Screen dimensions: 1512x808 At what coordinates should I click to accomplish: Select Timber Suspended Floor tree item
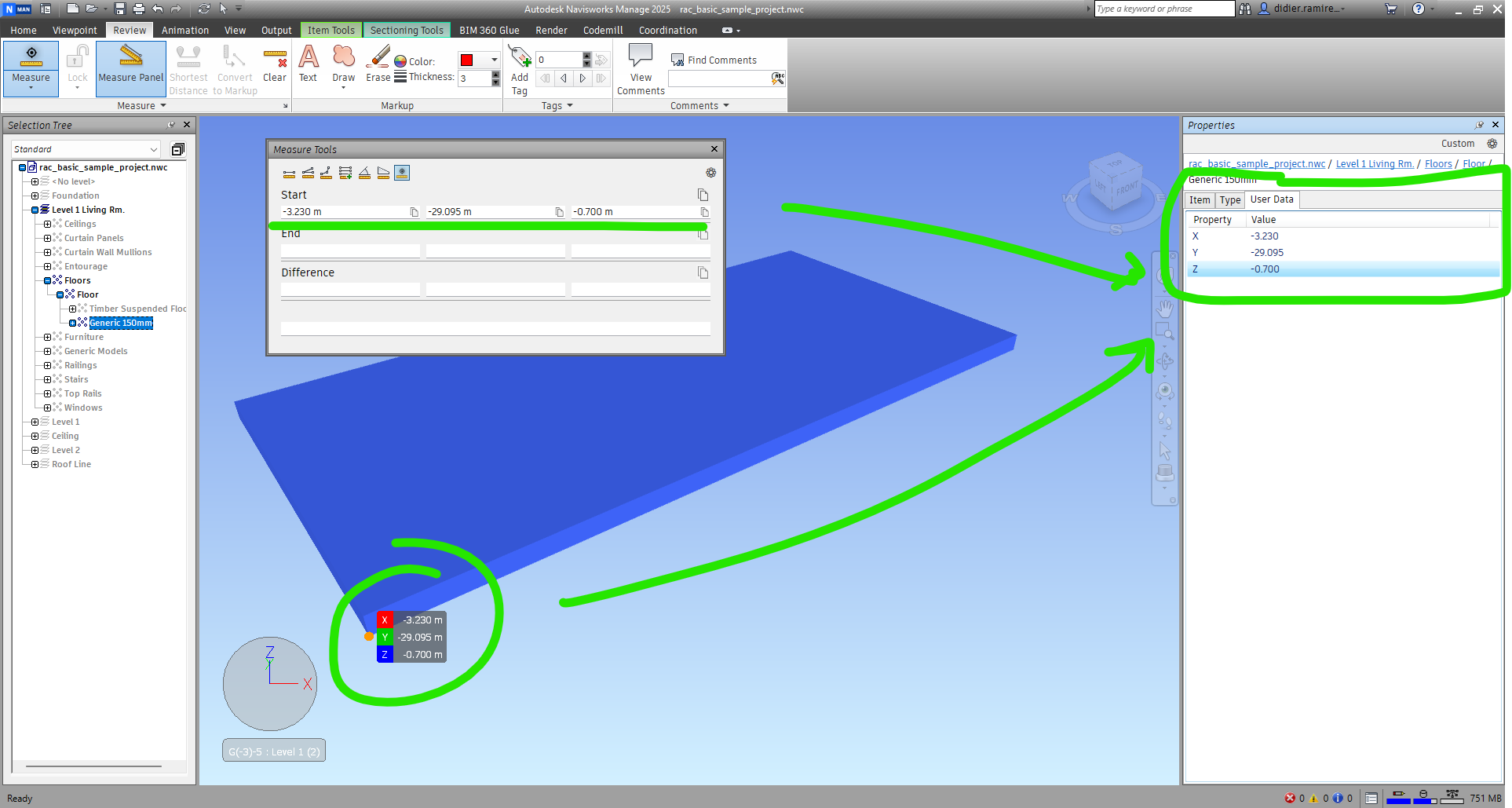[137, 309]
